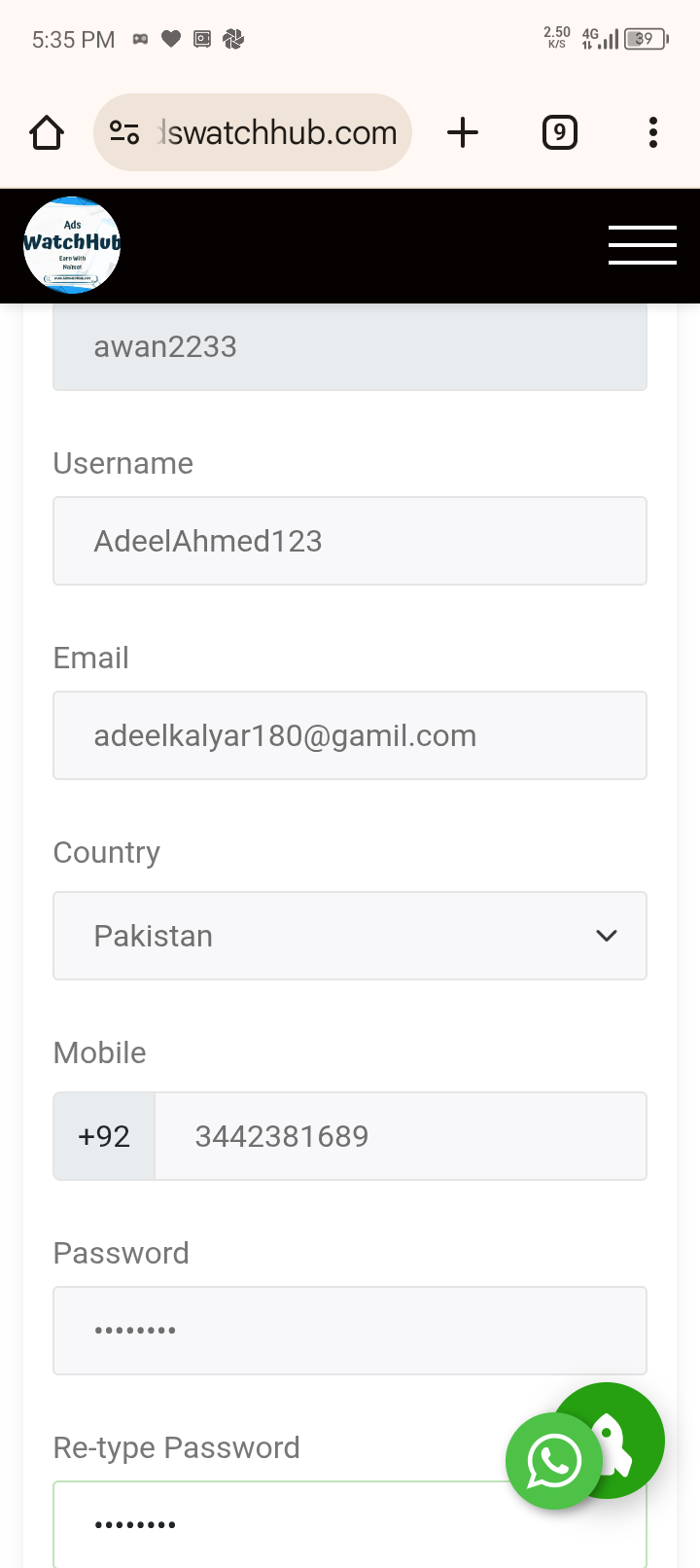Tap the +92 country code prefix
The width and height of the screenshot is (700, 1568).
coord(104,1136)
